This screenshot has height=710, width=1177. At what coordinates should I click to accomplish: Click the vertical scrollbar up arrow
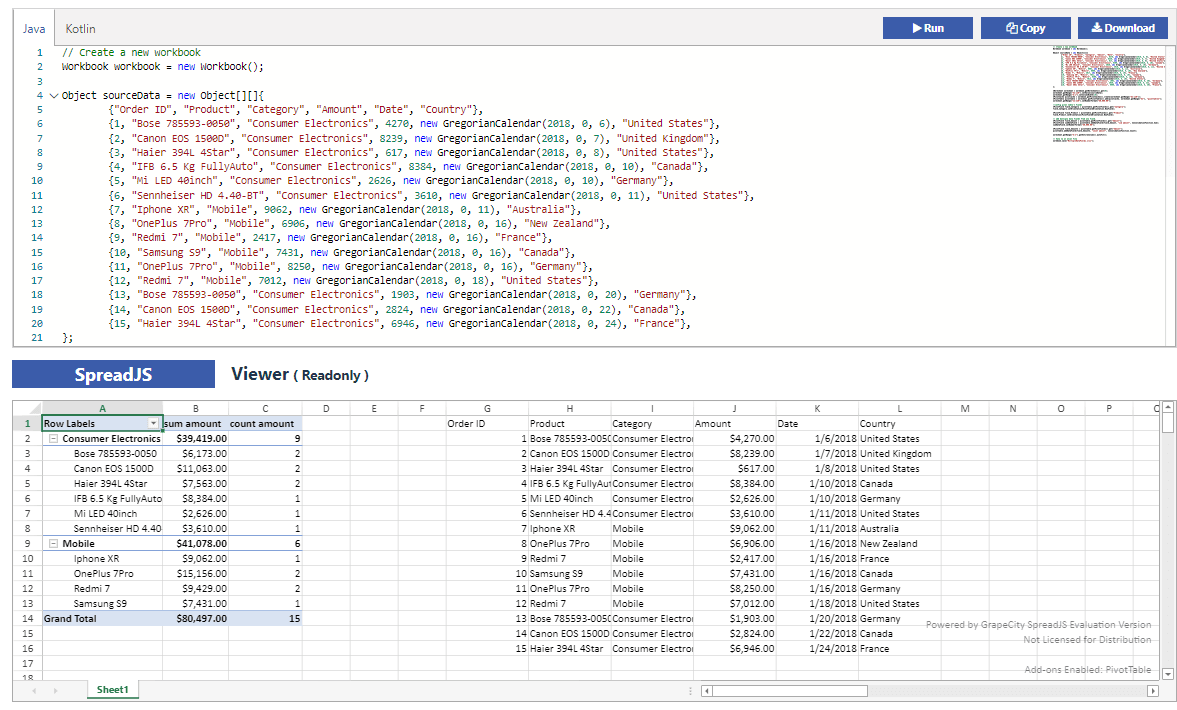[x=1167, y=407]
